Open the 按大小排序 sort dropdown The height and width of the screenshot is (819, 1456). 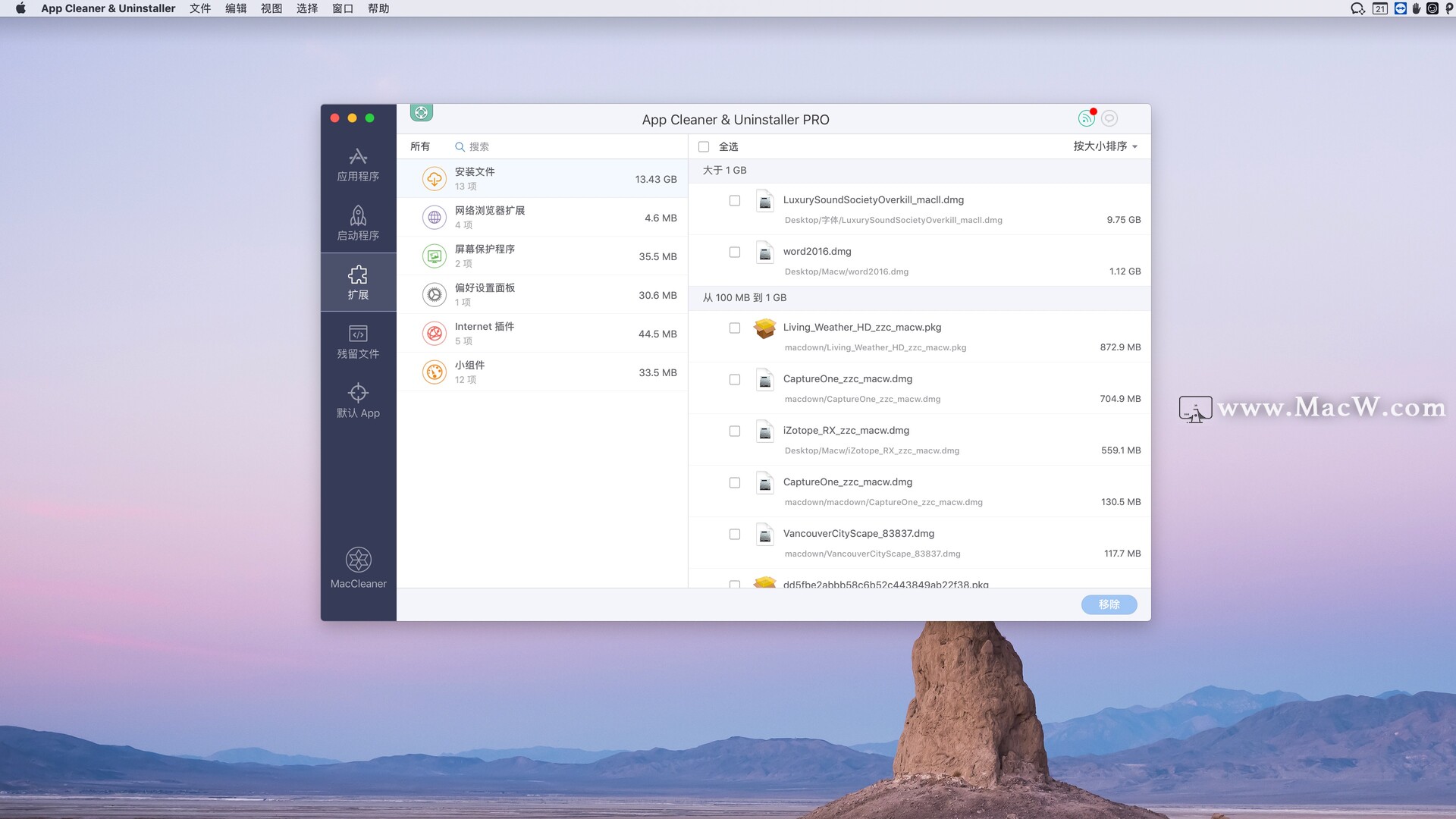click(x=1105, y=146)
